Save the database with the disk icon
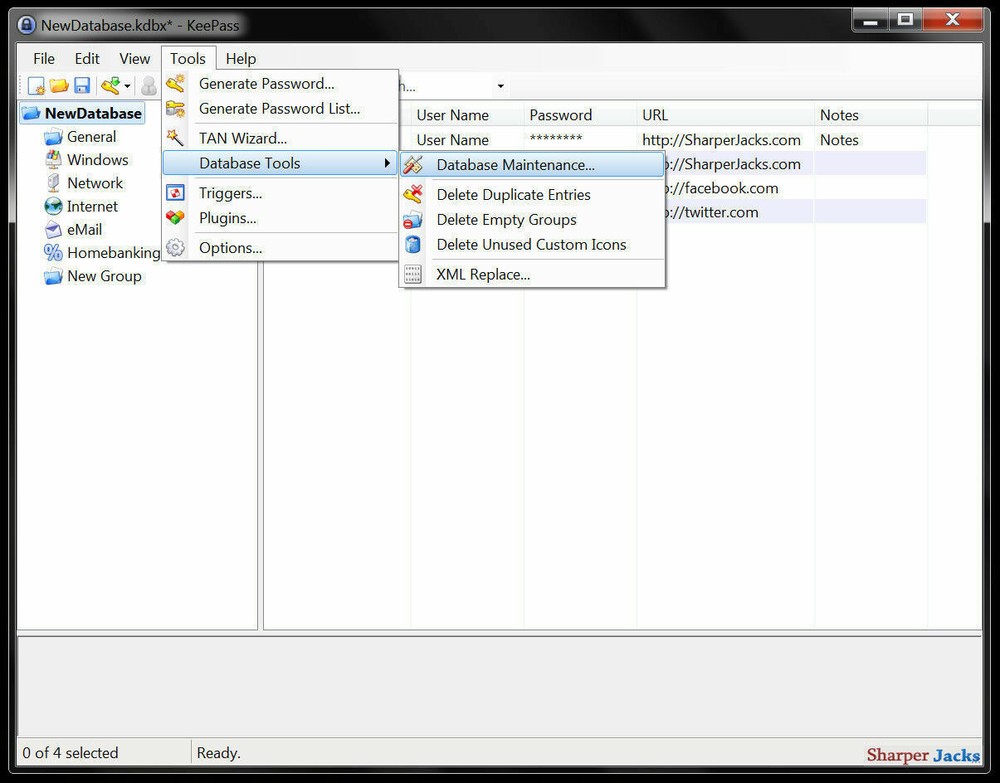The width and height of the screenshot is (1000, 783). 82,85
